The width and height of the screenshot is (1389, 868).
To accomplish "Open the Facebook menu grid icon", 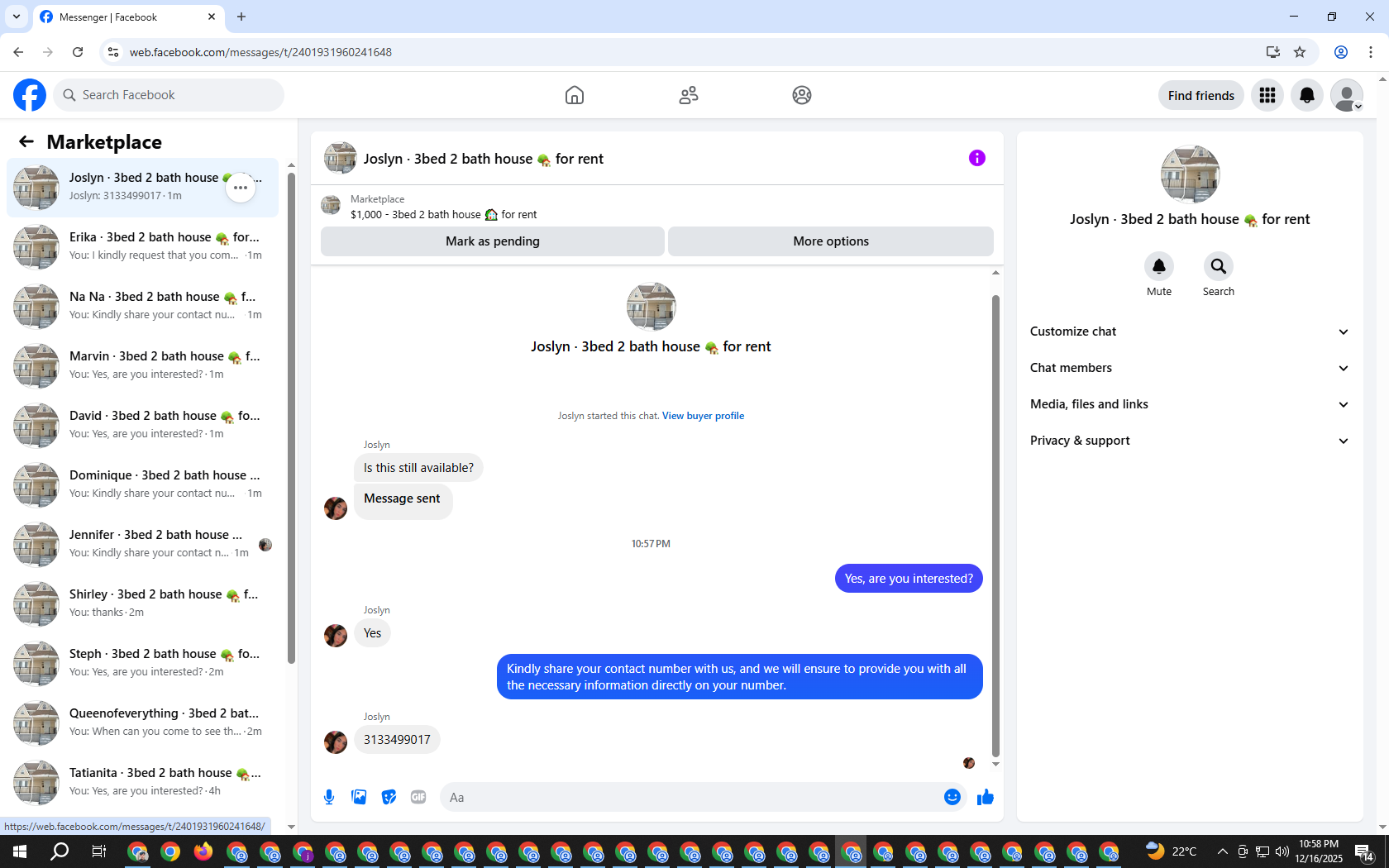I will click(x=1267, y=95).
